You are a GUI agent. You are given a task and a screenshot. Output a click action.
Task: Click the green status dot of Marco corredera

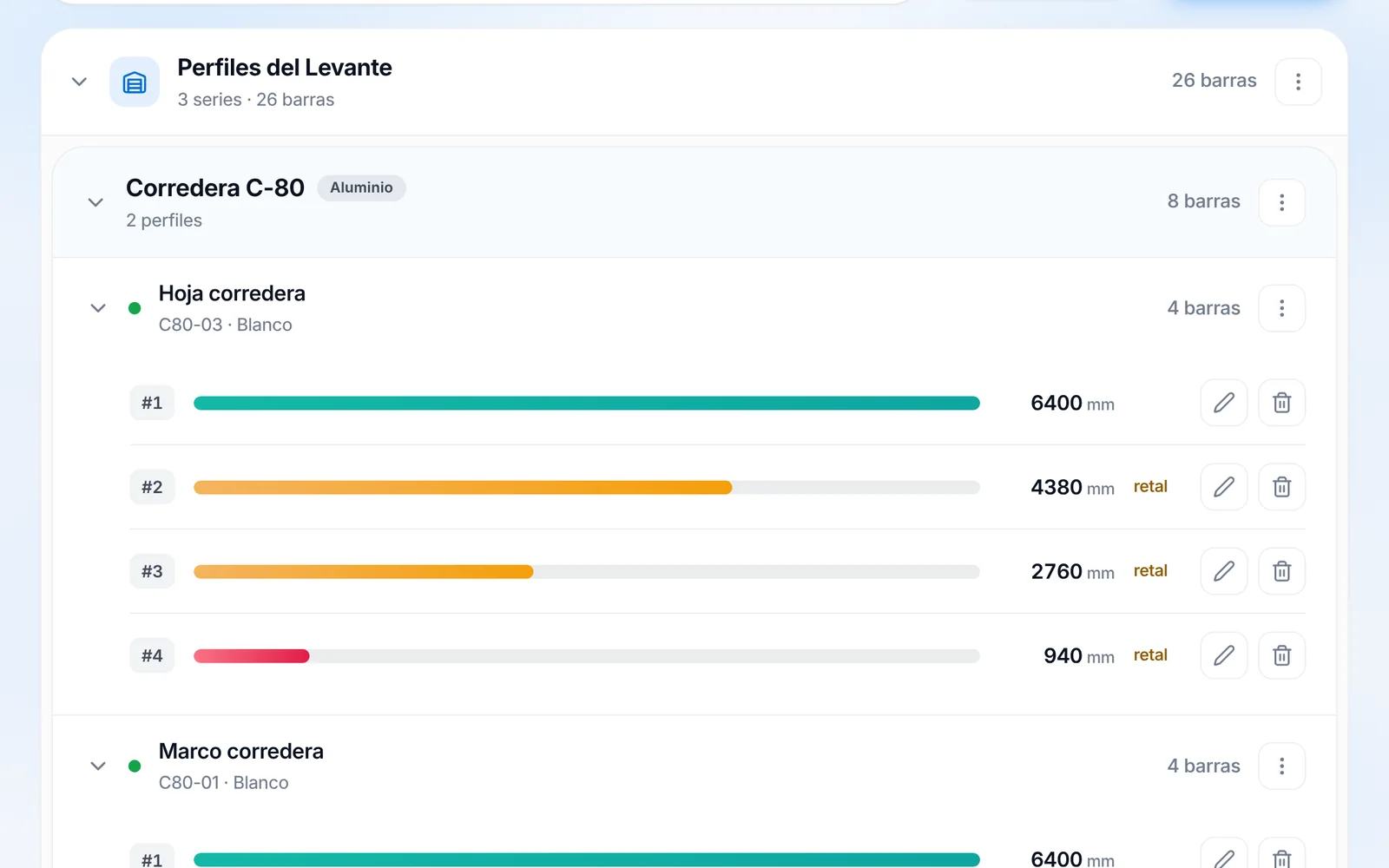[x=135, y=766]
